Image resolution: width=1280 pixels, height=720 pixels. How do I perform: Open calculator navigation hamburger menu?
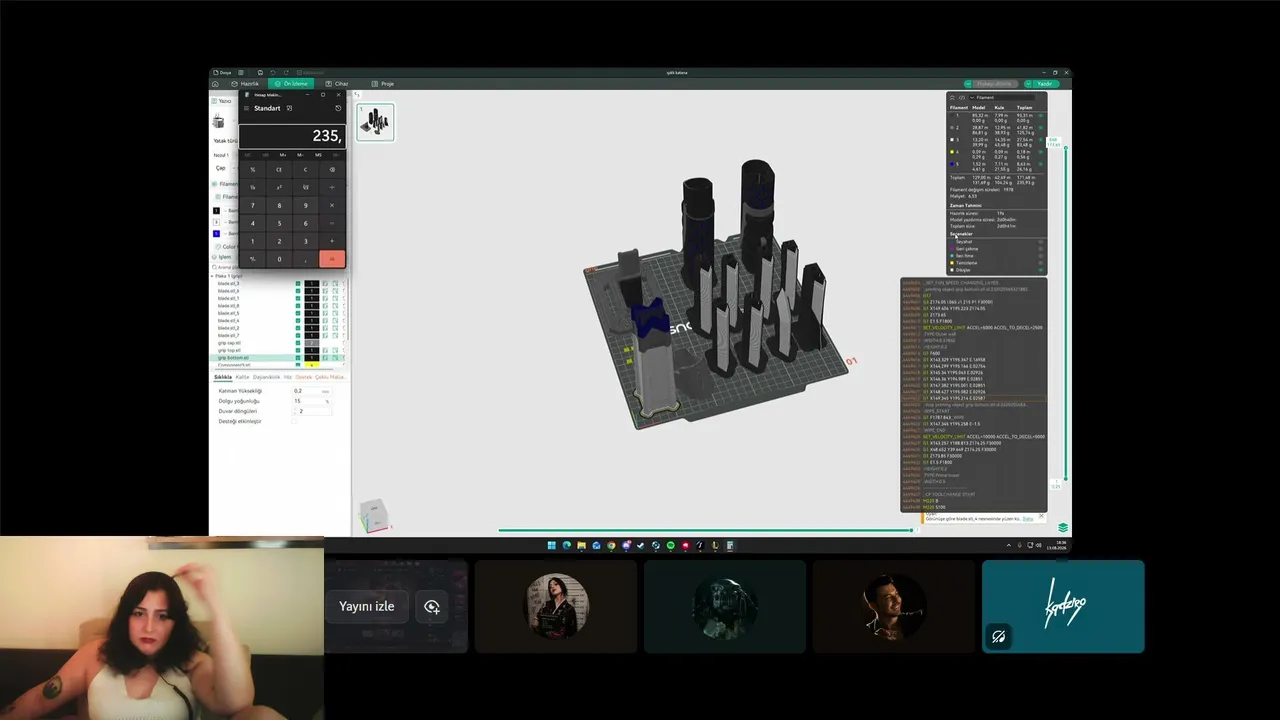coord(246,108)
